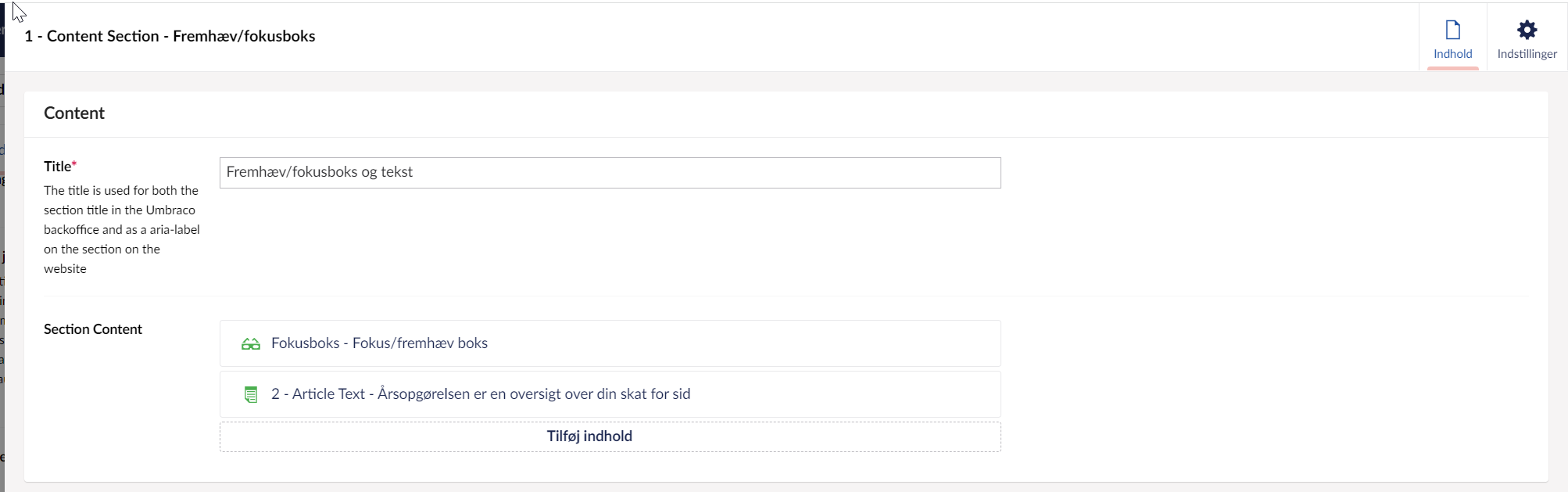1568x492 pixels.
Task: Click blank header space left of Indhold tab
Action: point(860,36)
